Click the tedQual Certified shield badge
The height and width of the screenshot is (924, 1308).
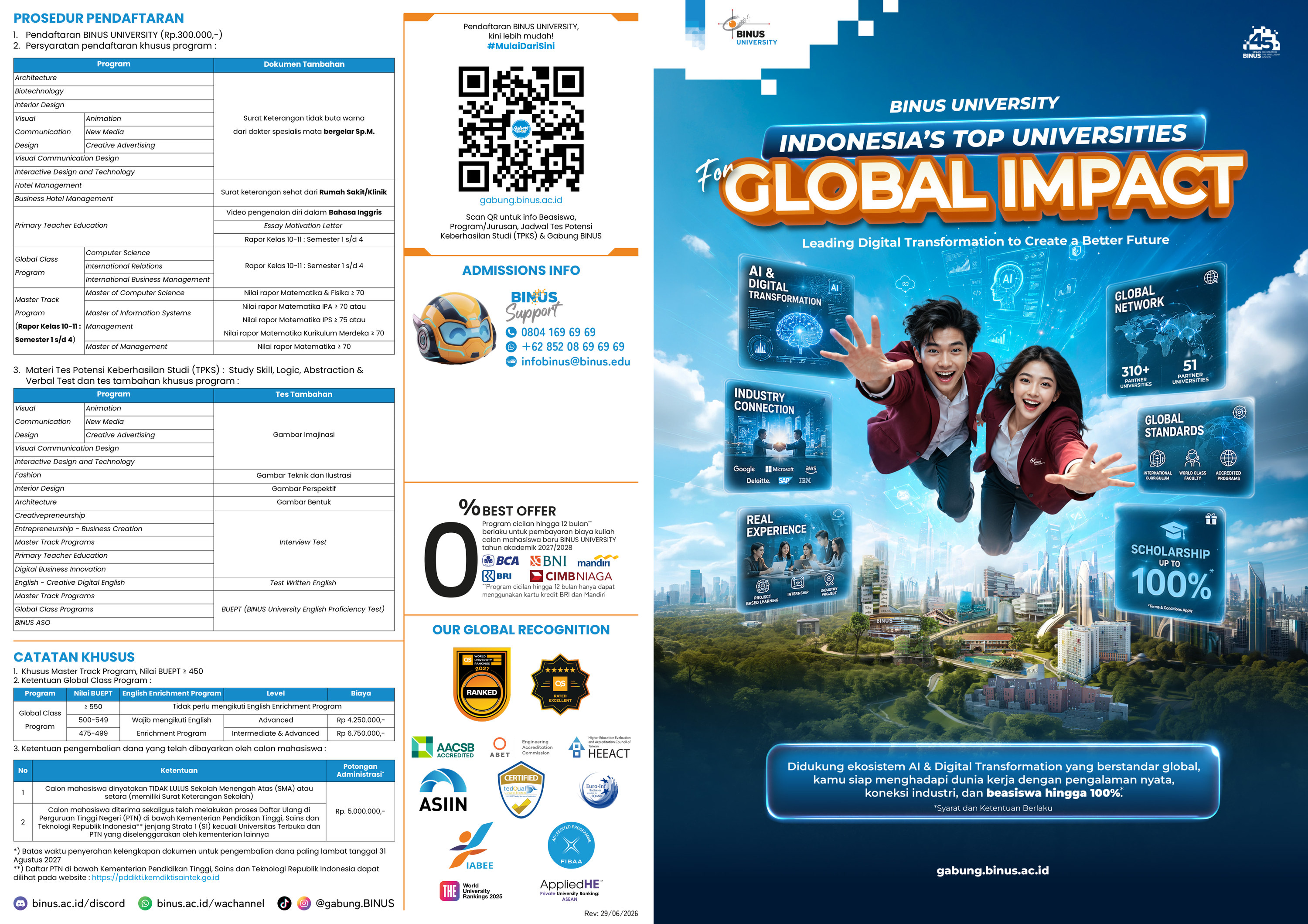521,790
